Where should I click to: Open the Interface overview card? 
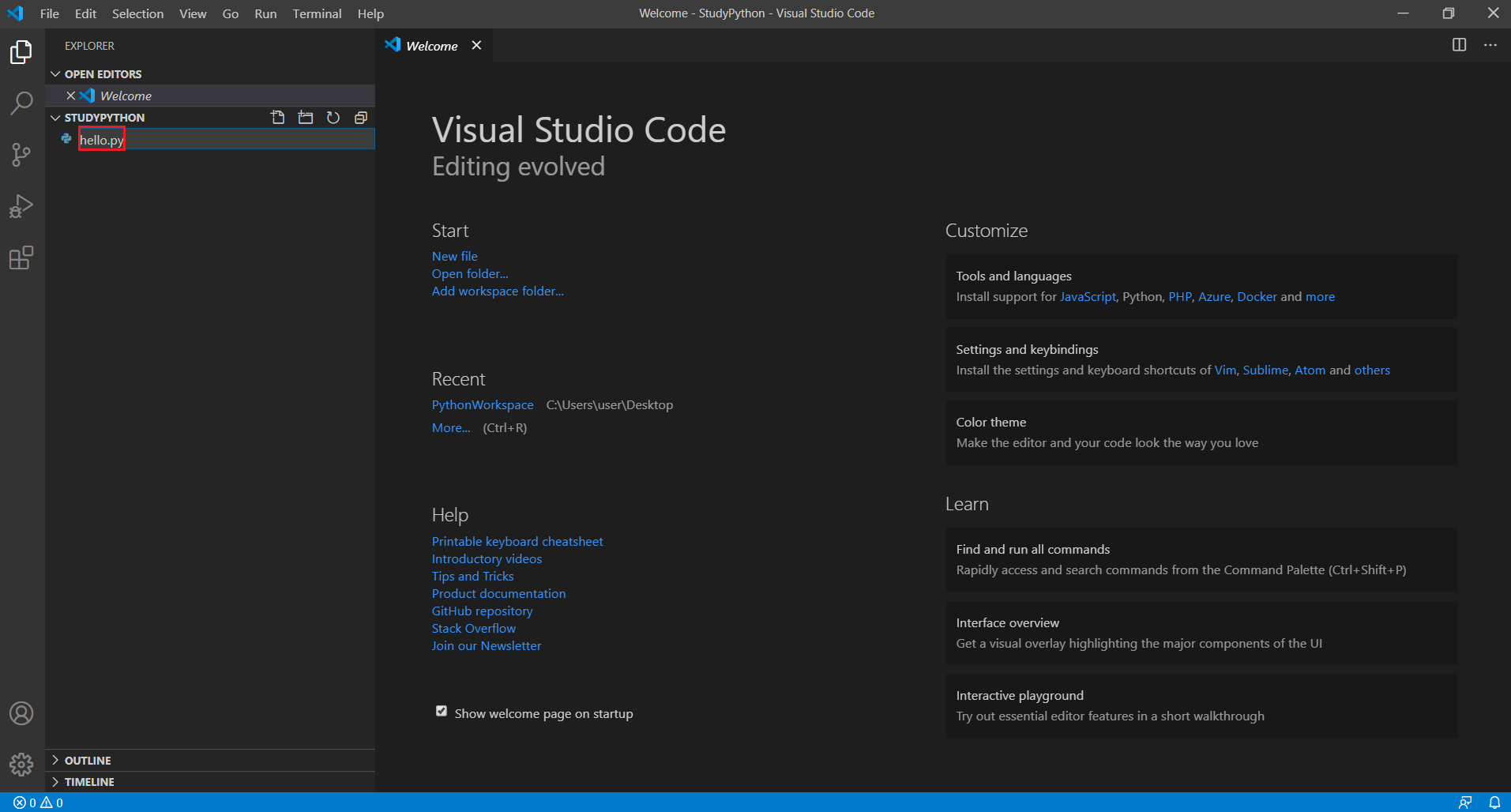tap(1202, 633)
